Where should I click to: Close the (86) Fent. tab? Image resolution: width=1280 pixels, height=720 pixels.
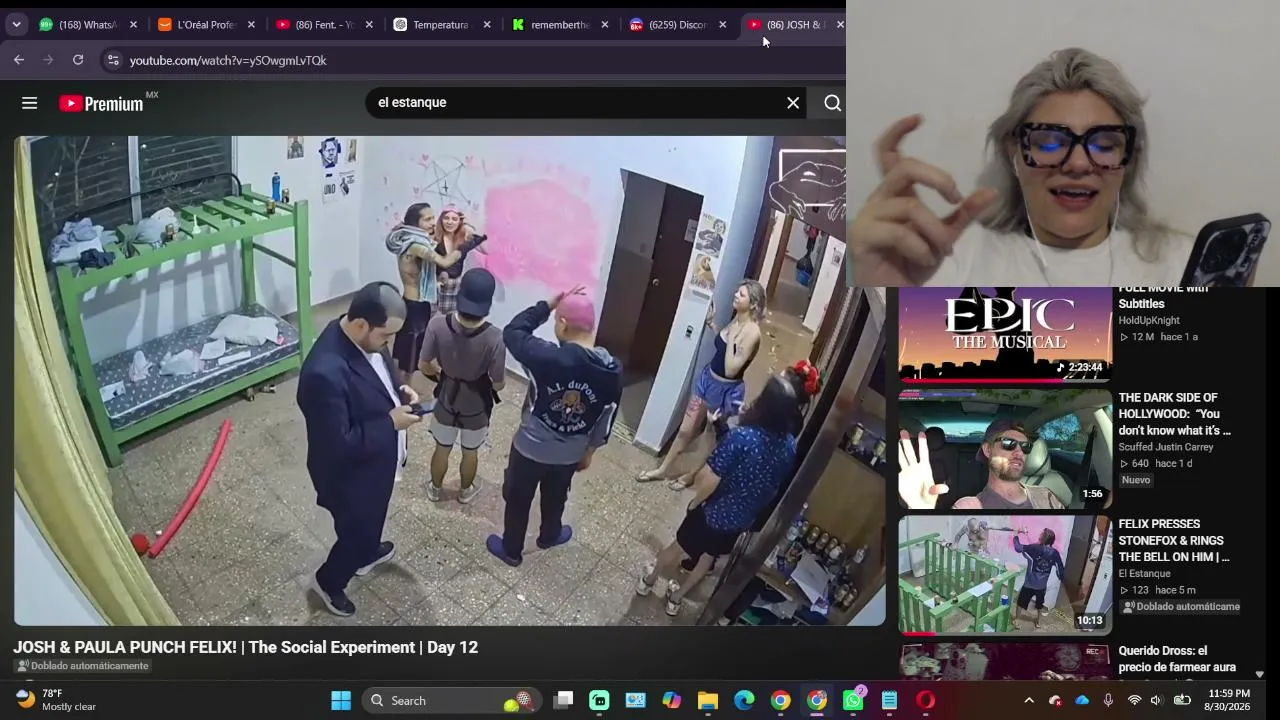click(x=369, y=25)
